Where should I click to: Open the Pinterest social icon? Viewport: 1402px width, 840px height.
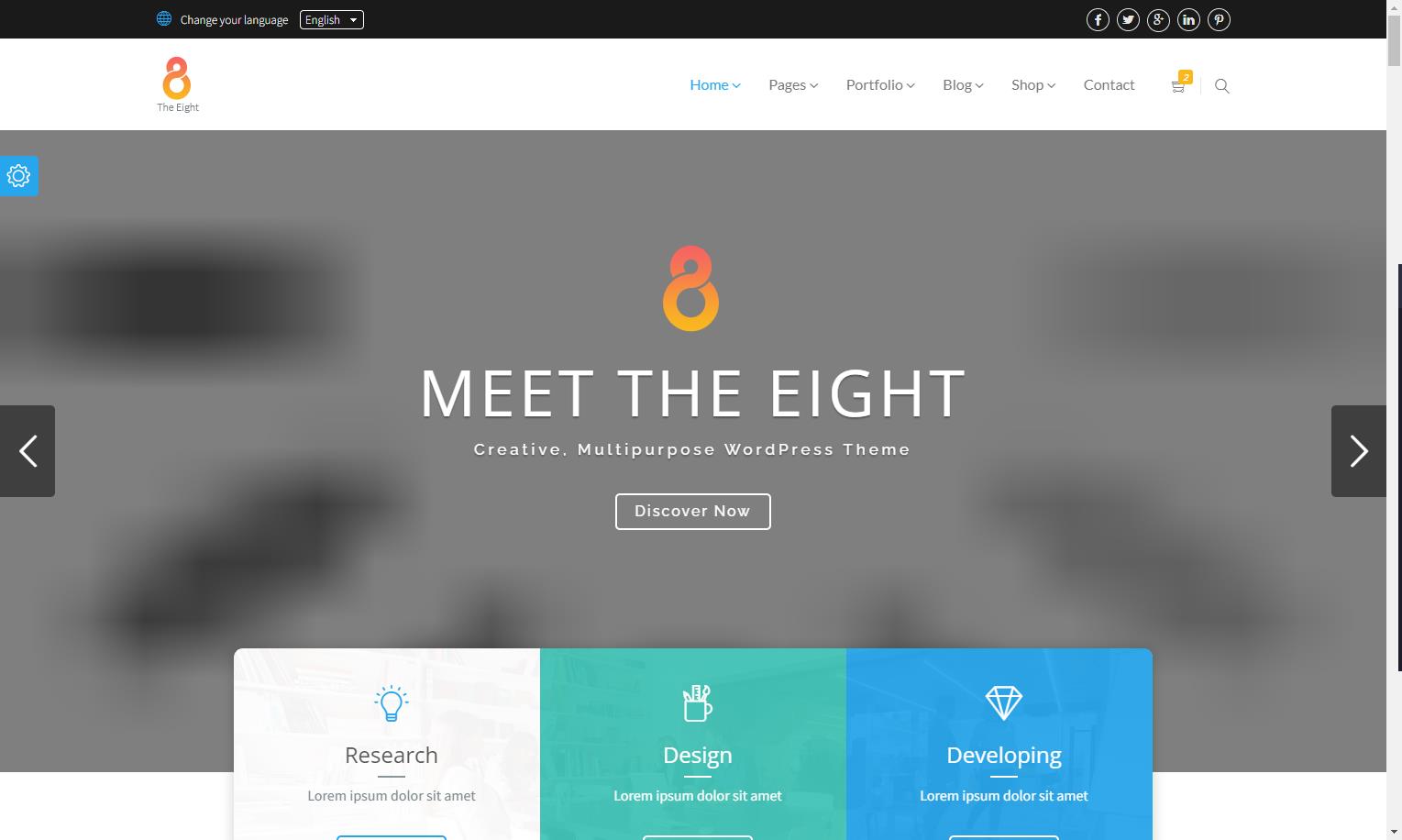(1219, 19)
